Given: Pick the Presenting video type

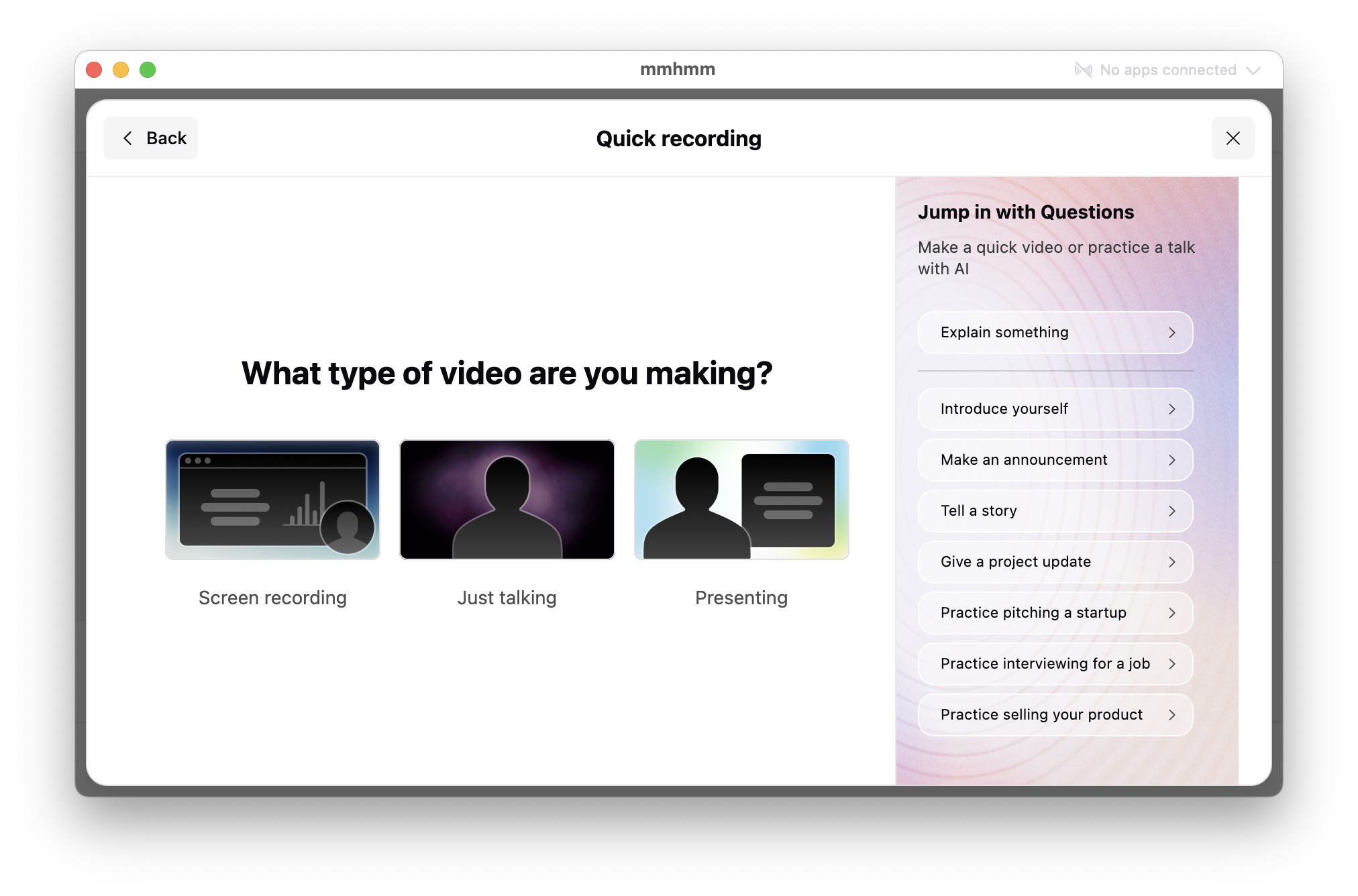Looking at the screenshot, I should point(741,500).
